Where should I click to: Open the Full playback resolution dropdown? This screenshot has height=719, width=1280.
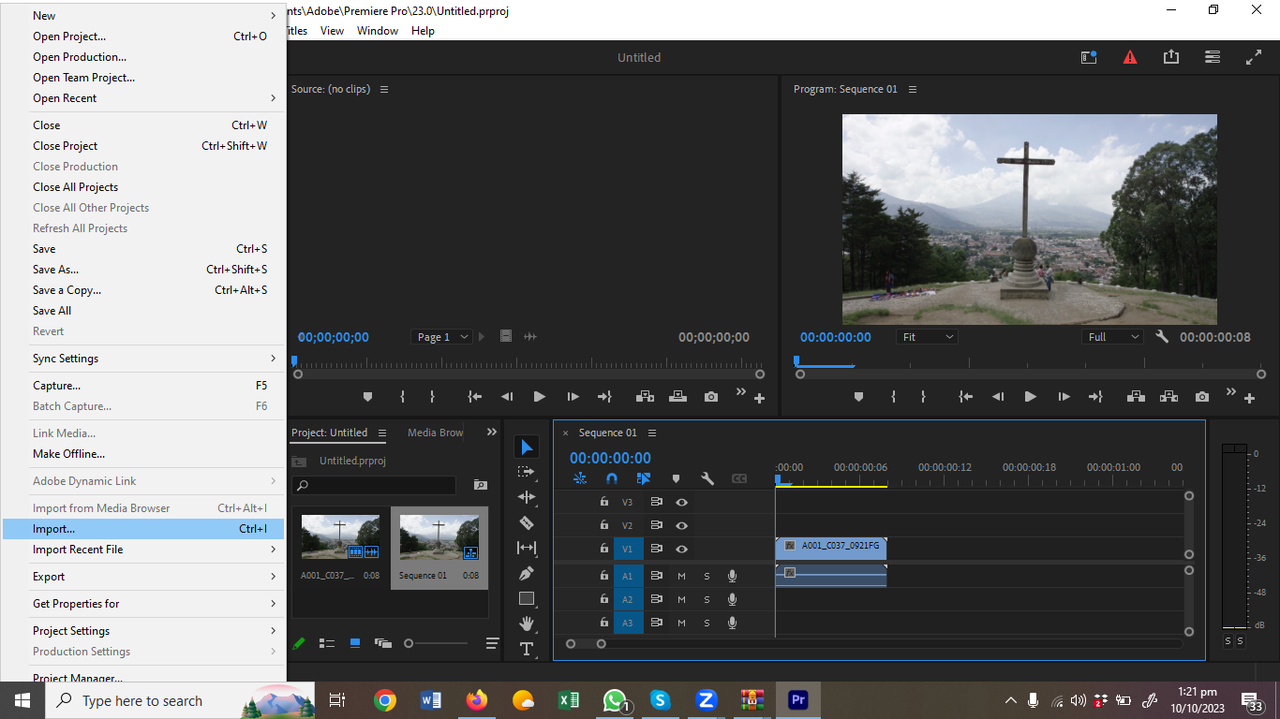[x=1114, y=337]
